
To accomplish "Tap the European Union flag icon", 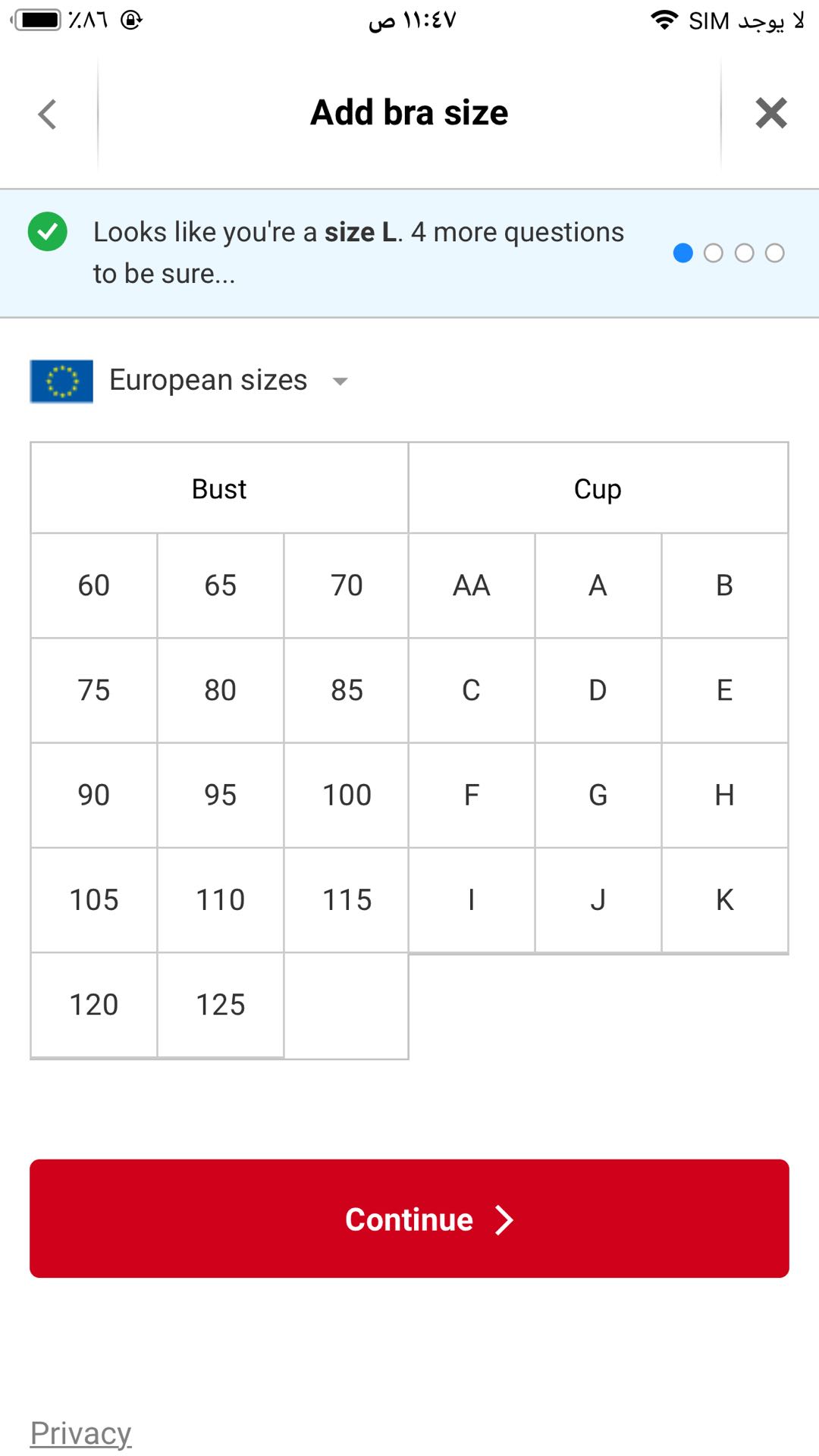I will tap(61, 381).
